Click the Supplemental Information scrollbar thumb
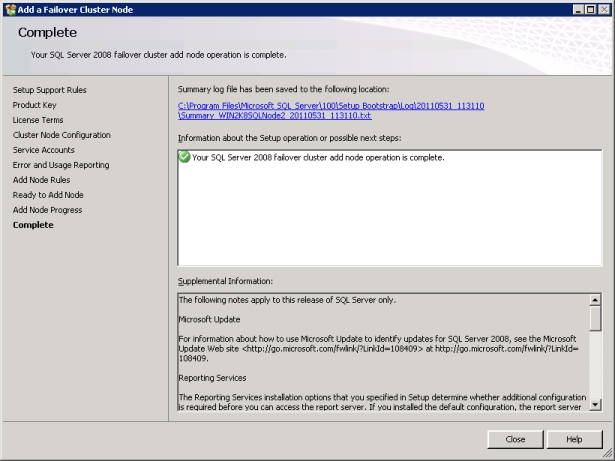 [x=595, y=319]
